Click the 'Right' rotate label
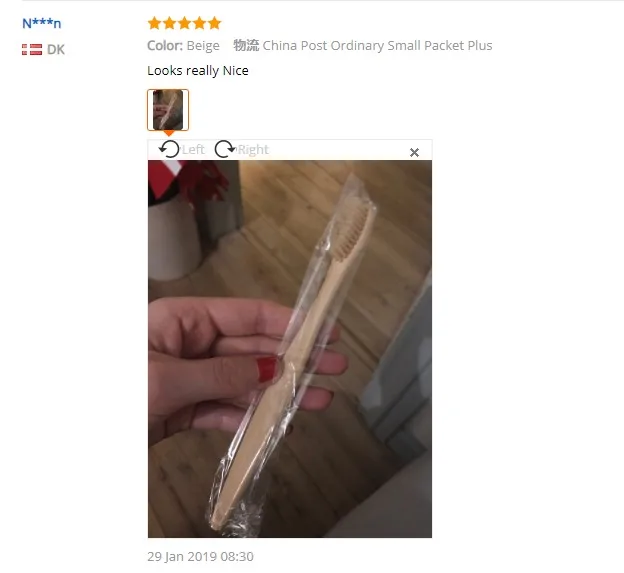 pos(253,150)
